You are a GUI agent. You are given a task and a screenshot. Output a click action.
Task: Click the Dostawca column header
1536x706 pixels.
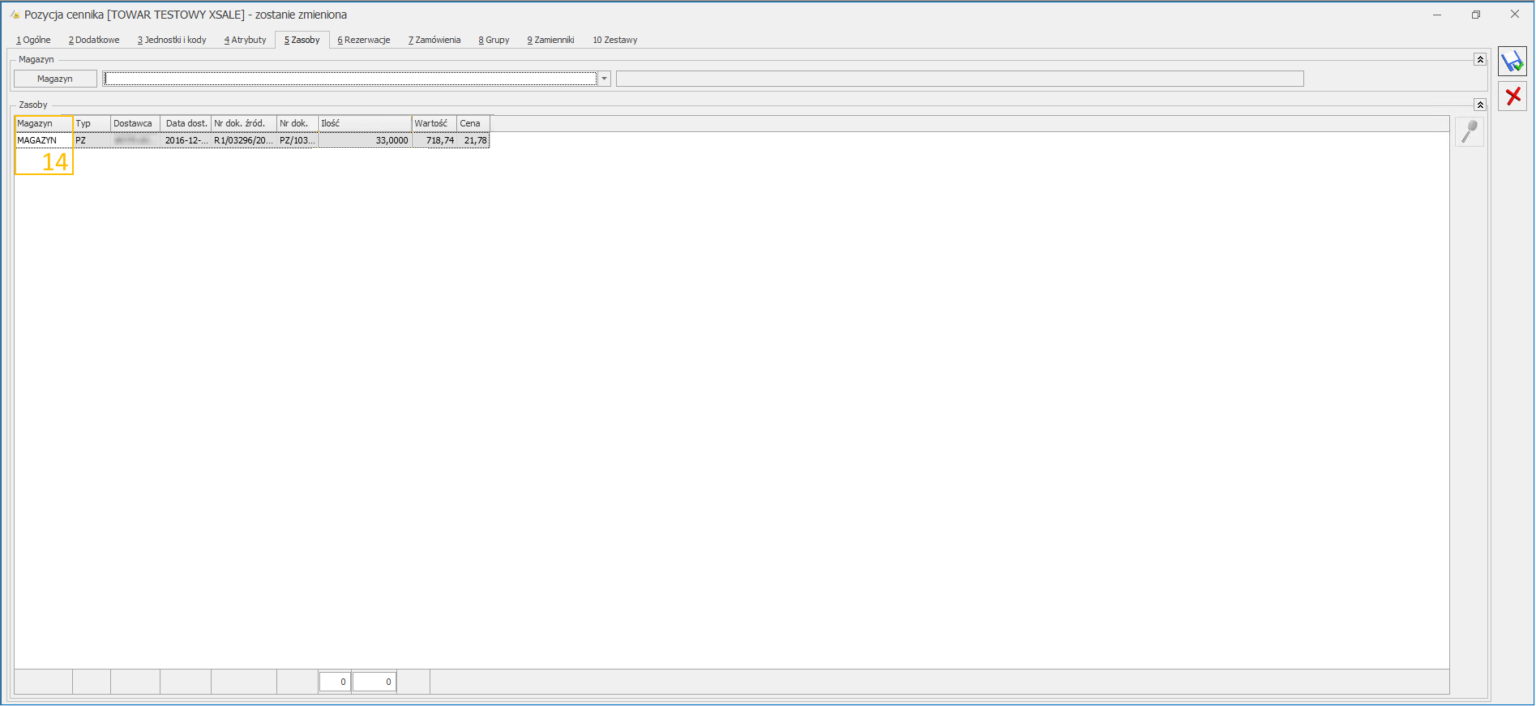(x=134, y=123)
